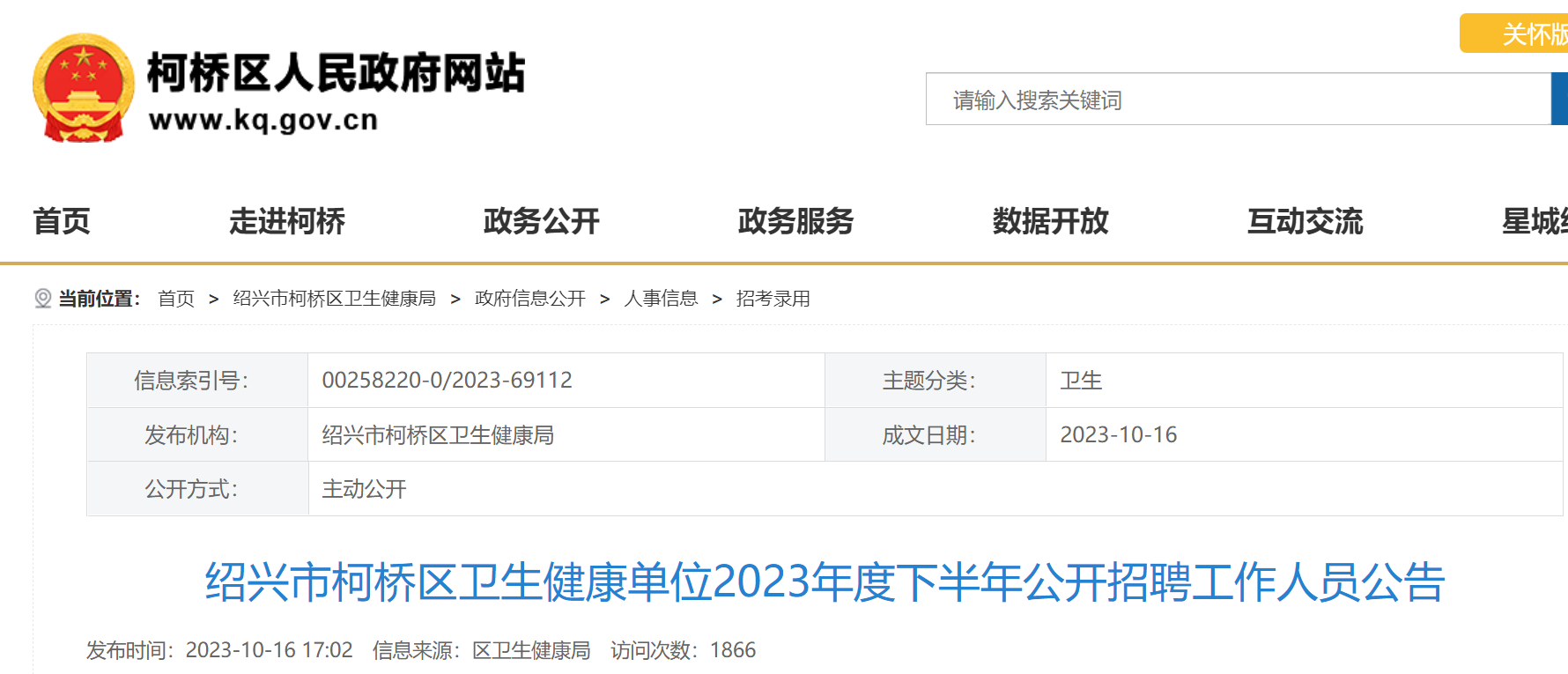
Task: Open the 政府信息公开 breadcrumb link
Action: [530, 299]
